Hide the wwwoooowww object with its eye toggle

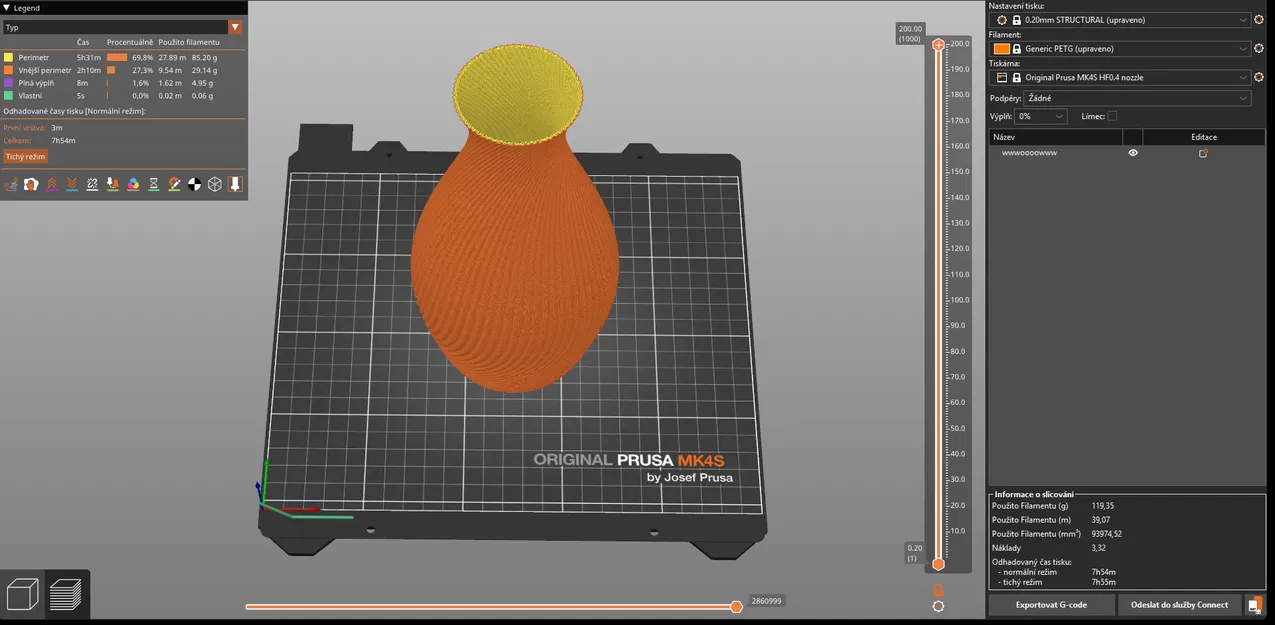(x=1133, y=152)
